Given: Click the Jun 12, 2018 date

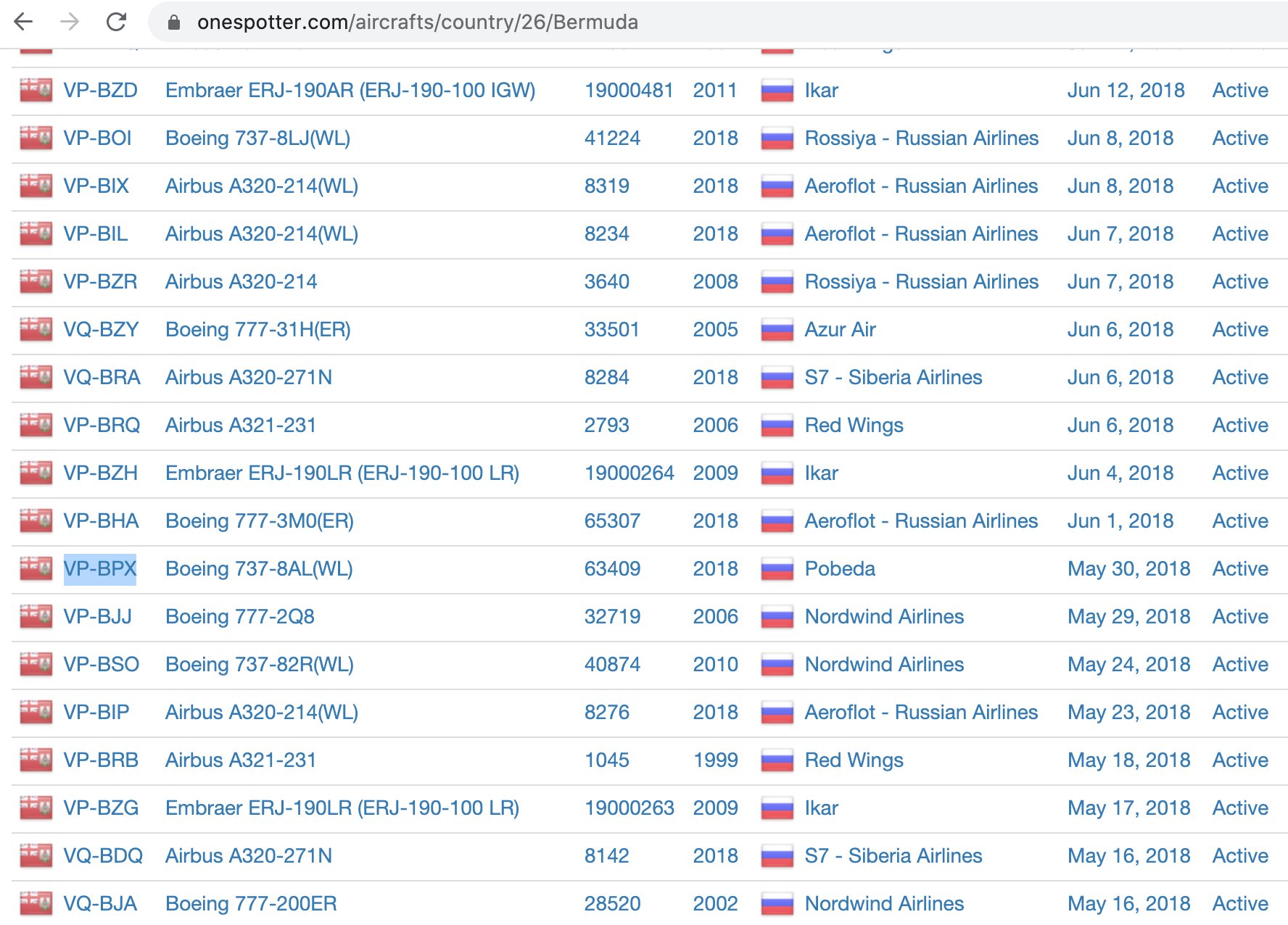Looking at the screenshot, I should pyautogui.click(x=1126, y=91).
